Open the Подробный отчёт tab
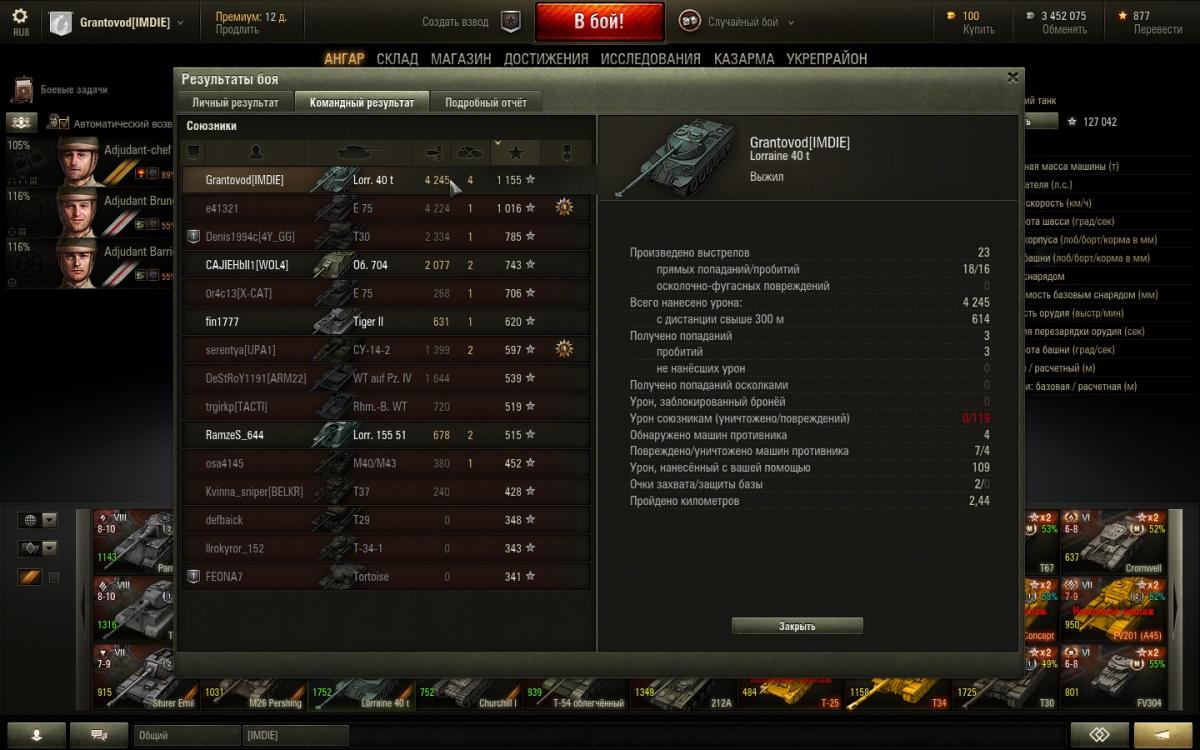Image resolution: width=1200 pixels, height=750 pixels. [x=486, y=102]
